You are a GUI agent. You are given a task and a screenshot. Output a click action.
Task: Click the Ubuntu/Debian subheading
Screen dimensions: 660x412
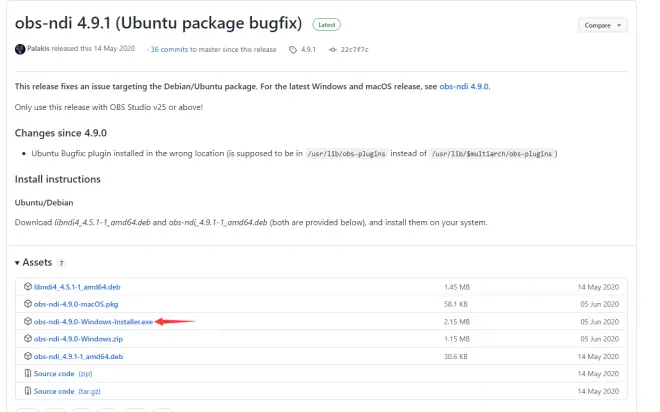(x=44, y=203)
